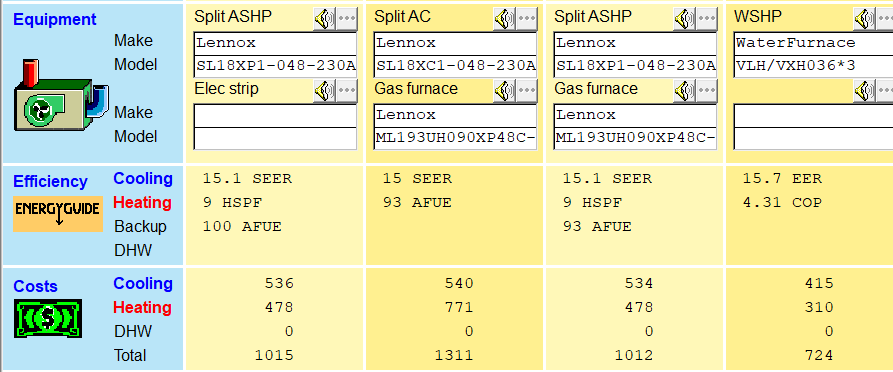Viewport: 893px width, 372px height.
Task: Open ellipsis button for Split AC Gas furnace
Action: (x=526, y=91)
